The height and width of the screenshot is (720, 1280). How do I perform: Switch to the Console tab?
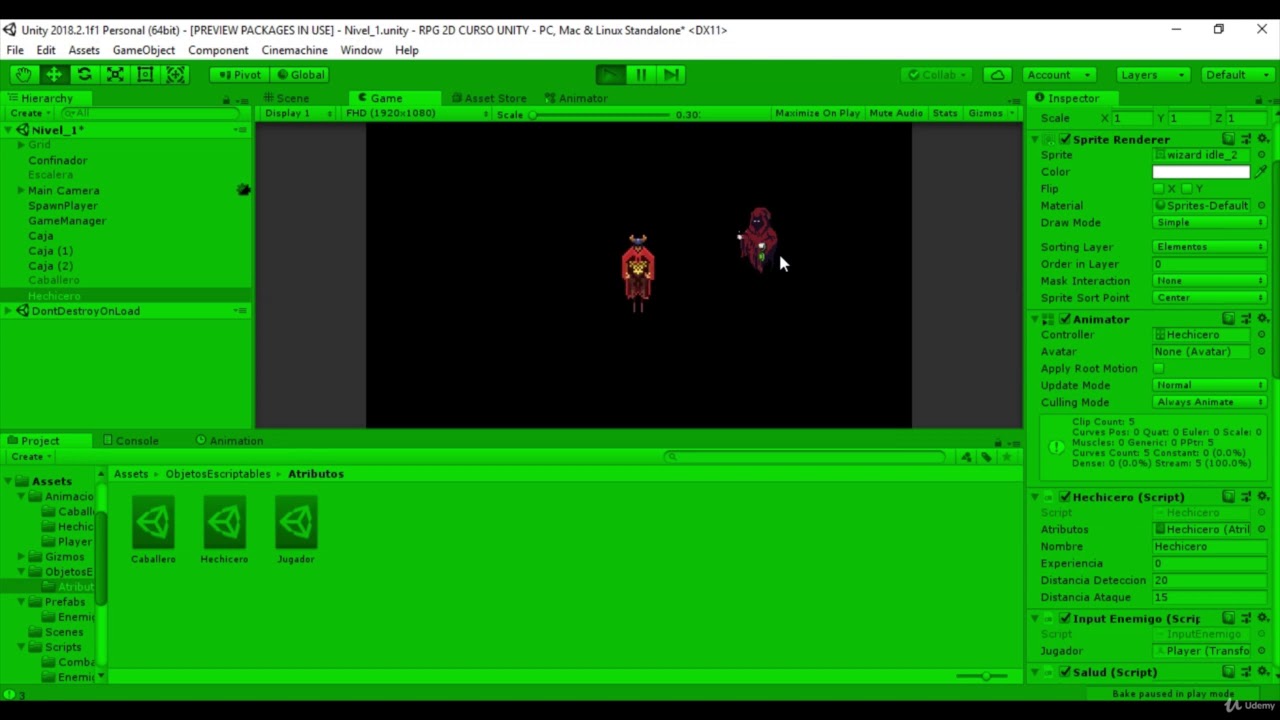click(x=129, y=441)
